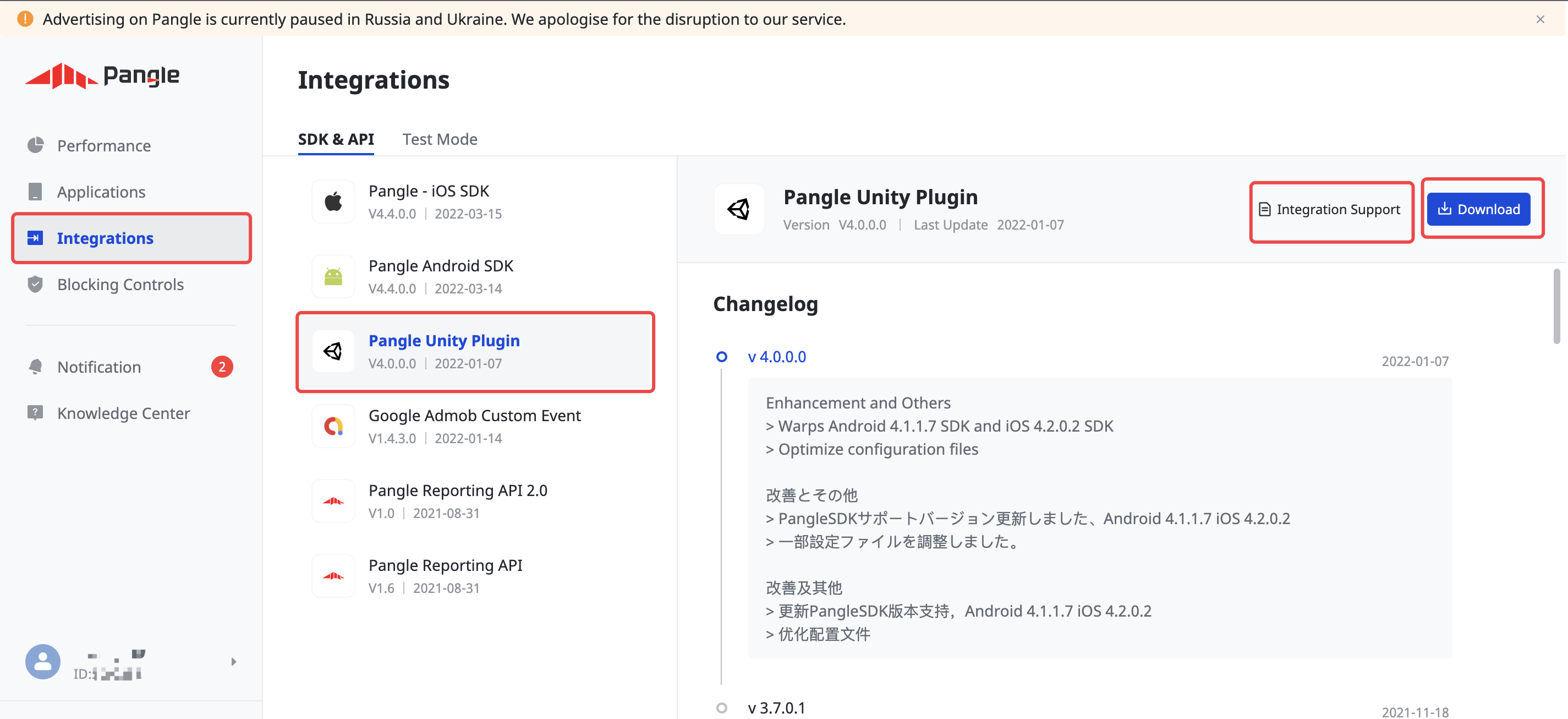The width and height of the screenshot is (1568, 719).
Task: Click the Download button
Action: [x=1478, y=210]
